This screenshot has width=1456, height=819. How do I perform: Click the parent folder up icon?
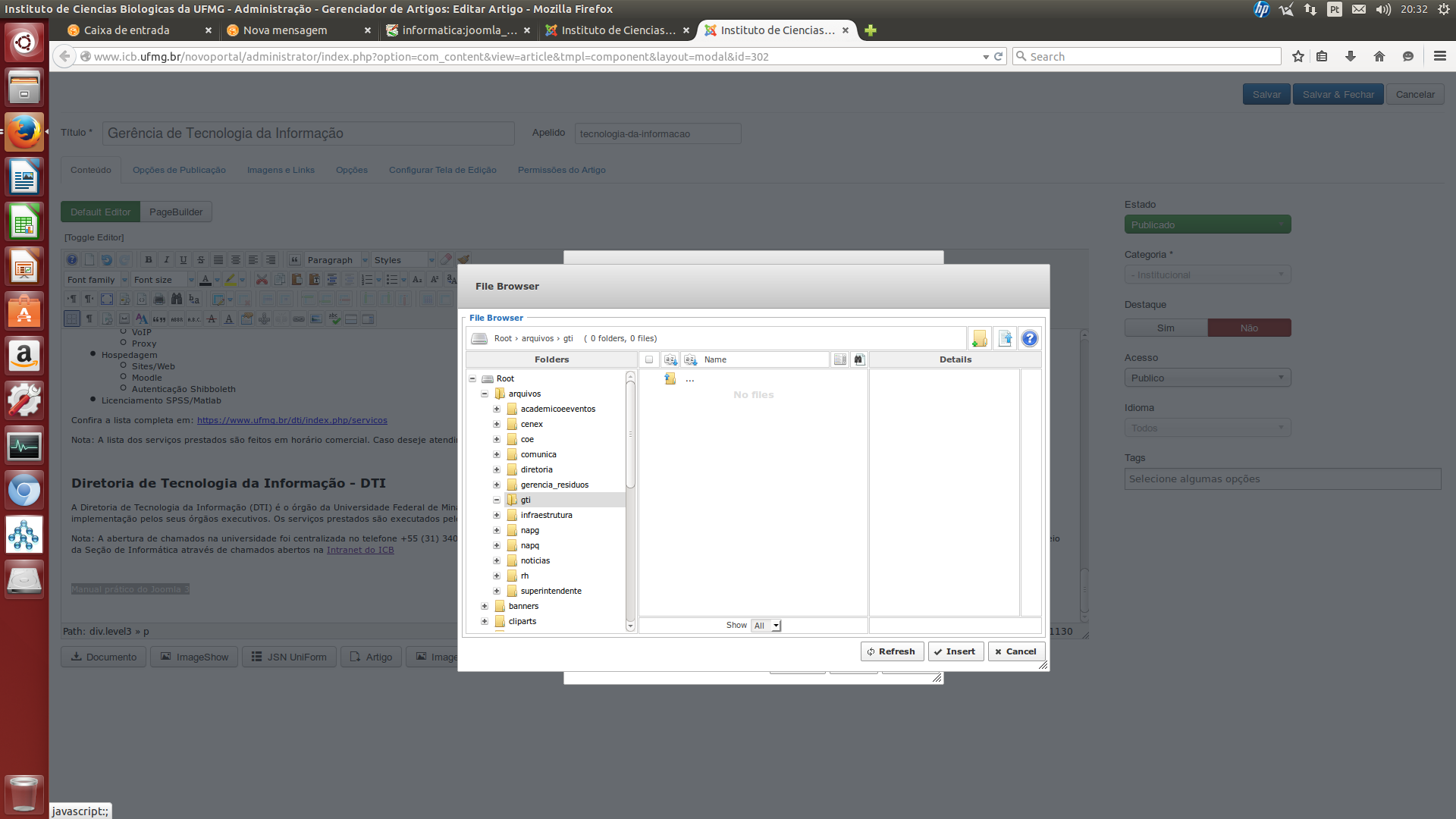pos(670,378)
